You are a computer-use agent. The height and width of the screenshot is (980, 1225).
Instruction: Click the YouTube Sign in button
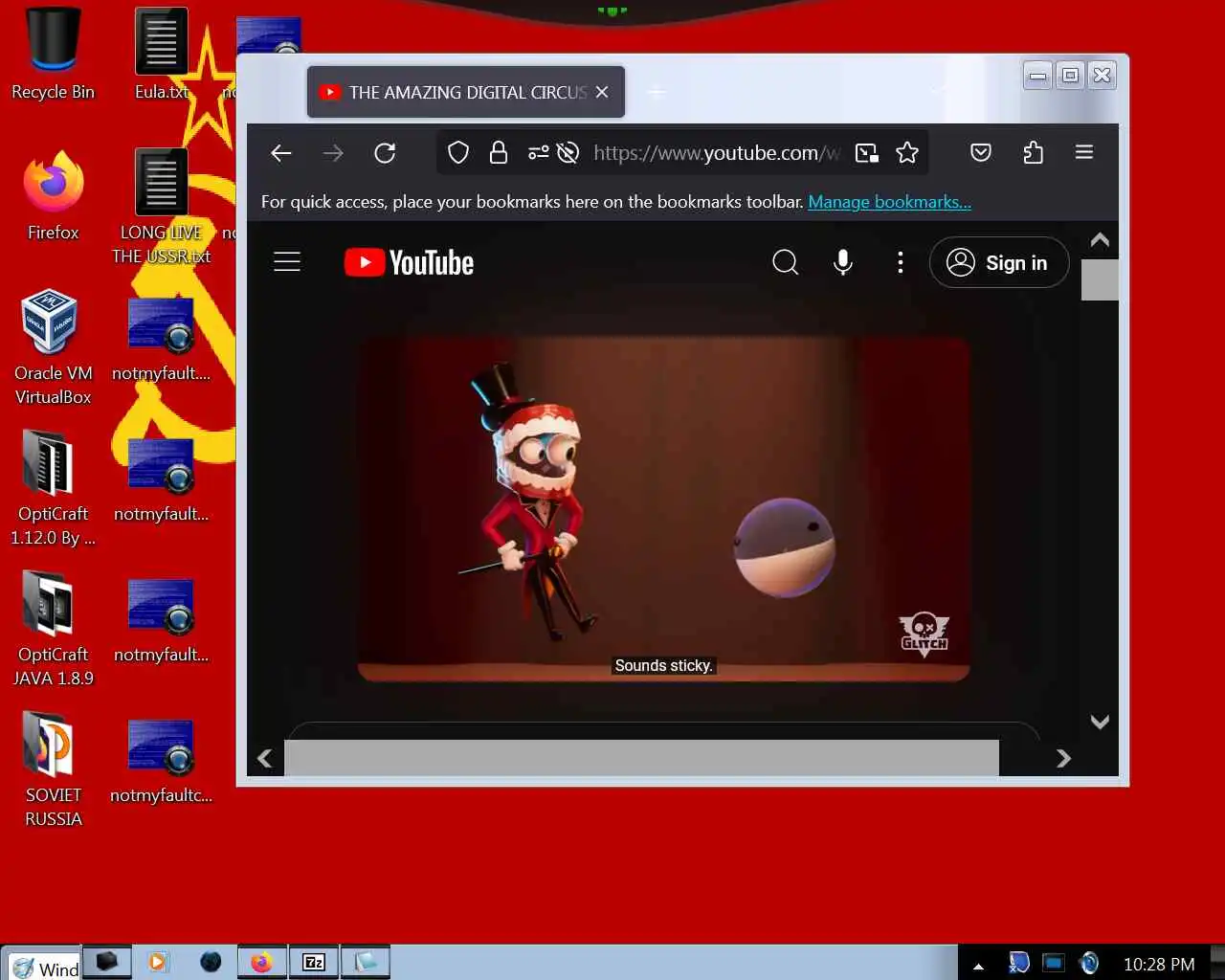click(x=999, y=262)
